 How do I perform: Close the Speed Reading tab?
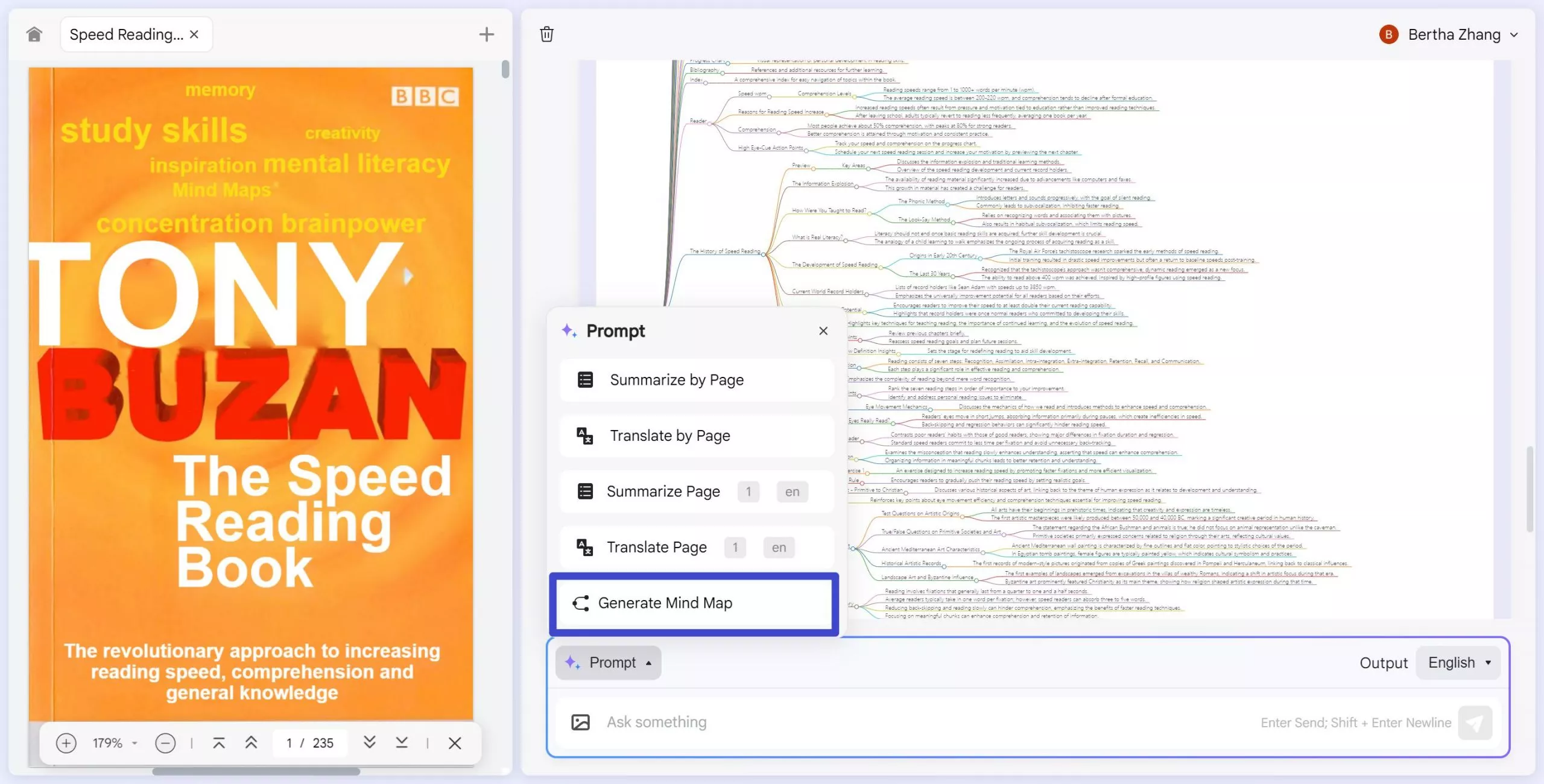point(194,34)
